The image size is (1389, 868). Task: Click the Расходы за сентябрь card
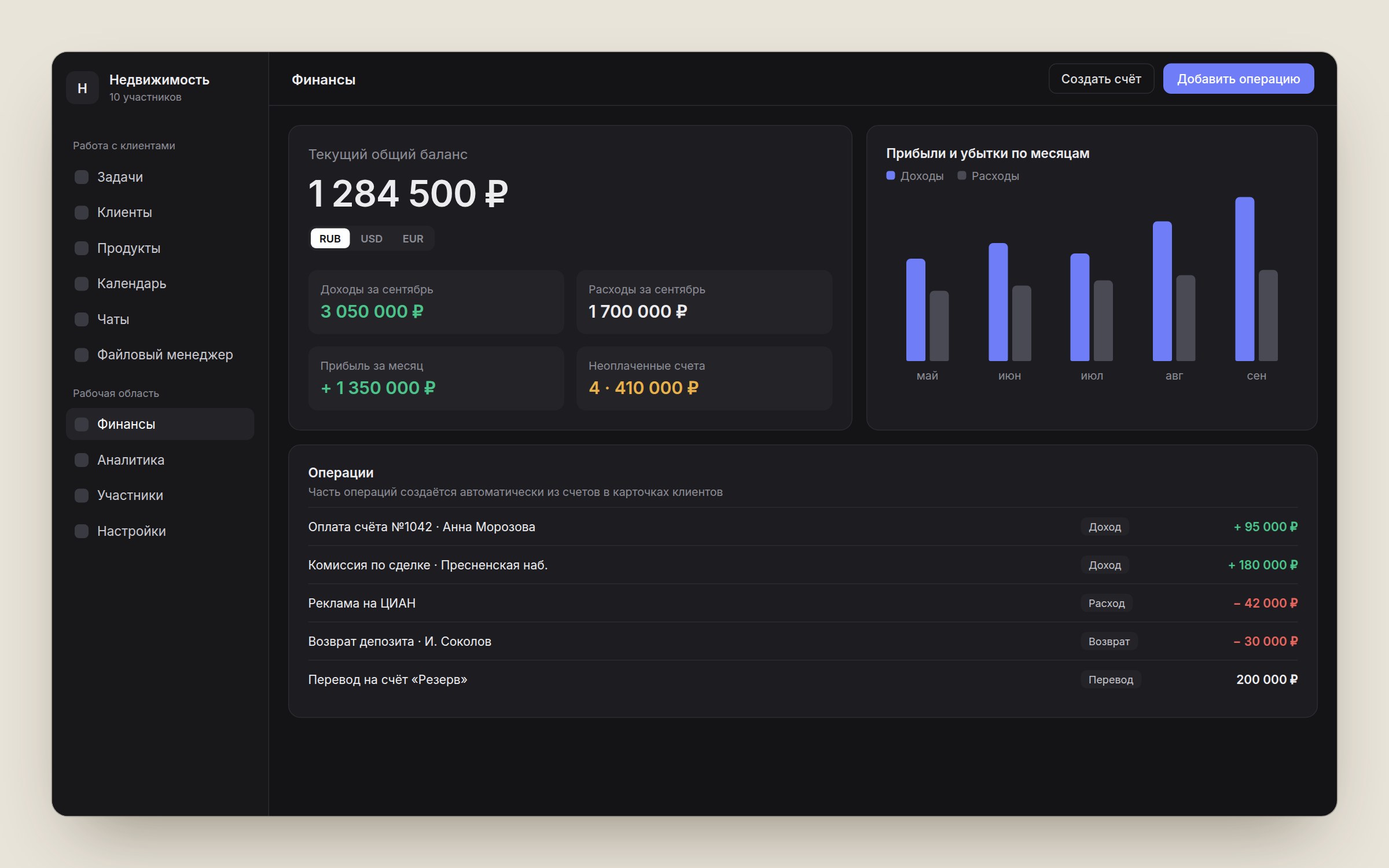(704, 302)
